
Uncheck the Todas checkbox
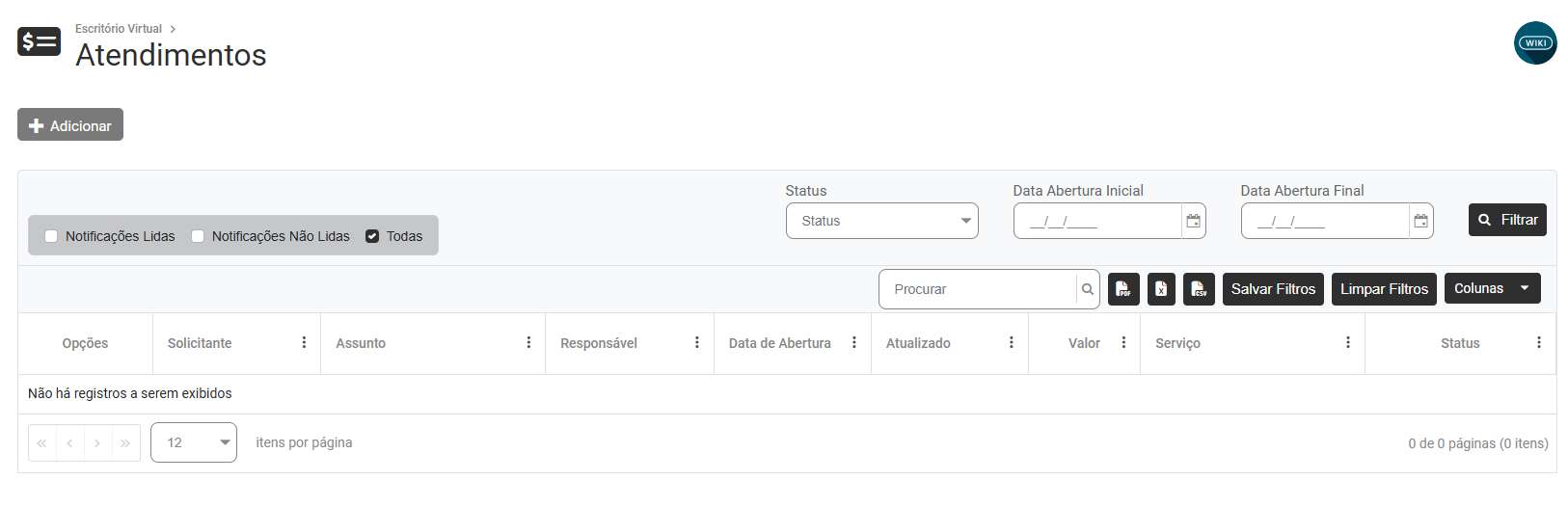[372, 236]
